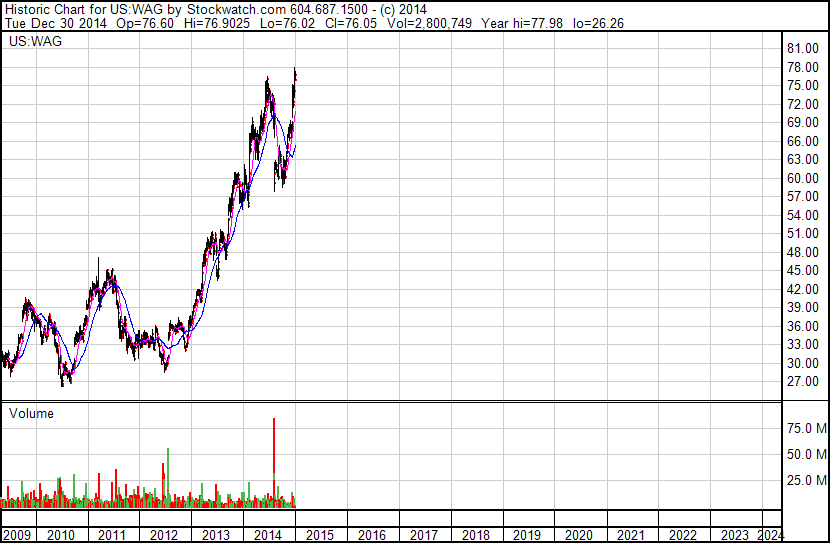Click the 2019 year label
830x543 pixels.
tap(527, 535)
